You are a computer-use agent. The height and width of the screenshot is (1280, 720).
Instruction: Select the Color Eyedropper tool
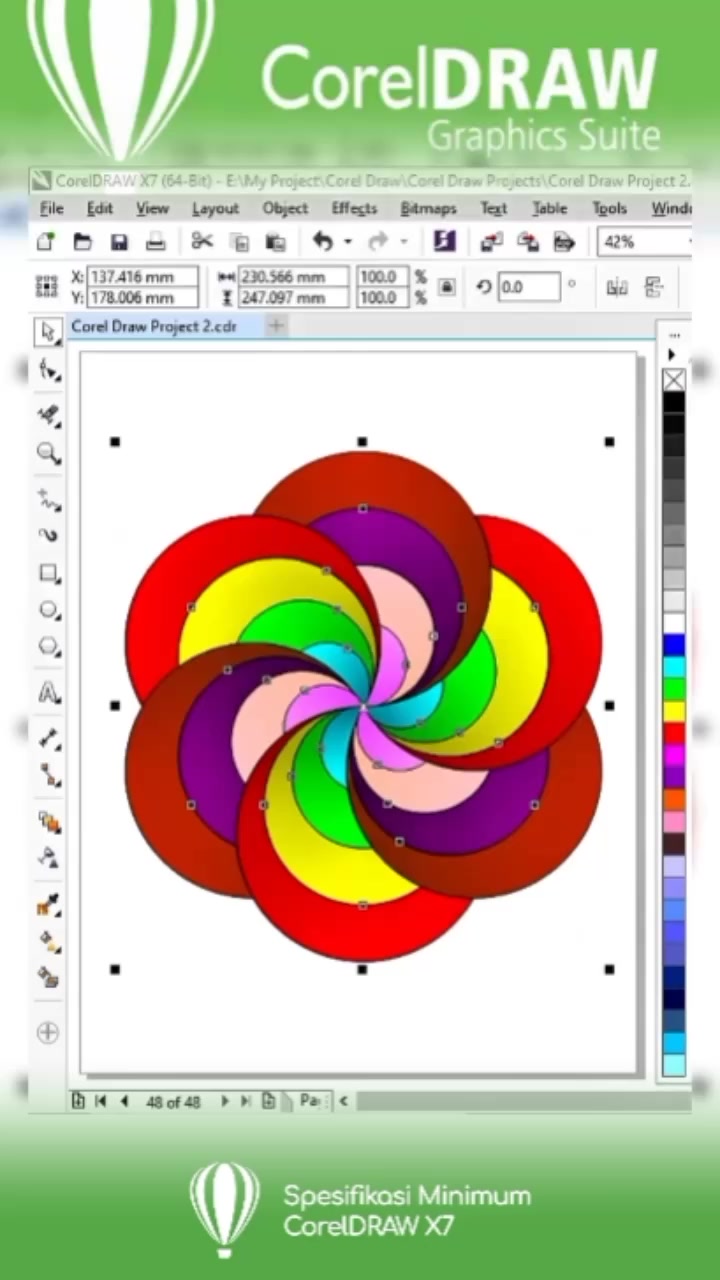(x=48, y=905)
